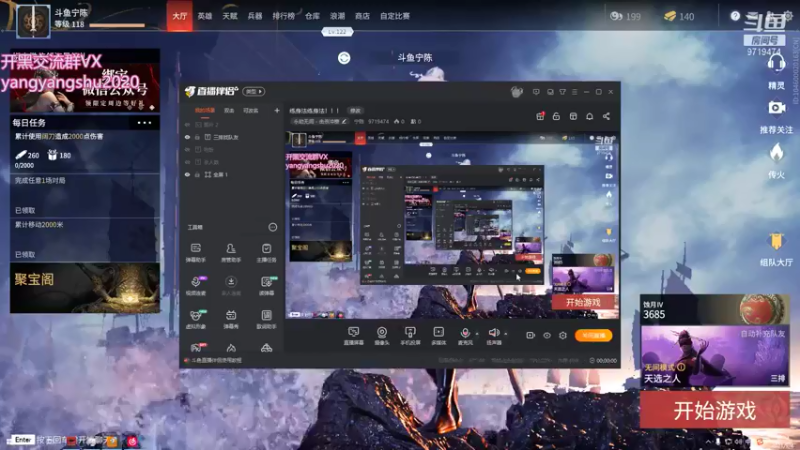Image resolution: width=800 pixels, height=450 pixels.
Task: Toggle visibility eye of 多人数 source
Action: [x=187, y=162]
